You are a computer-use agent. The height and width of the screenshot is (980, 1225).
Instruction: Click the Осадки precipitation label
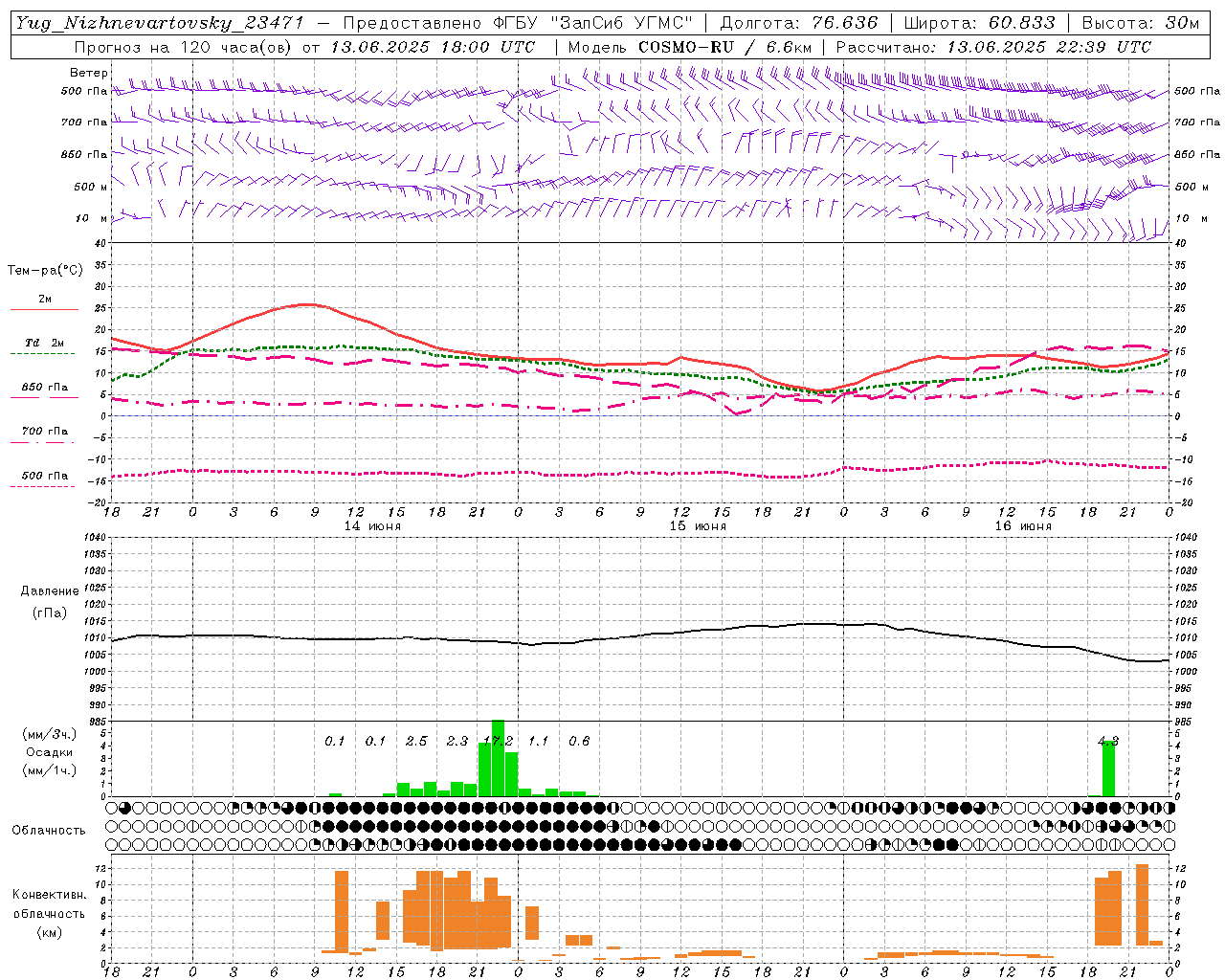pos(50,752)
